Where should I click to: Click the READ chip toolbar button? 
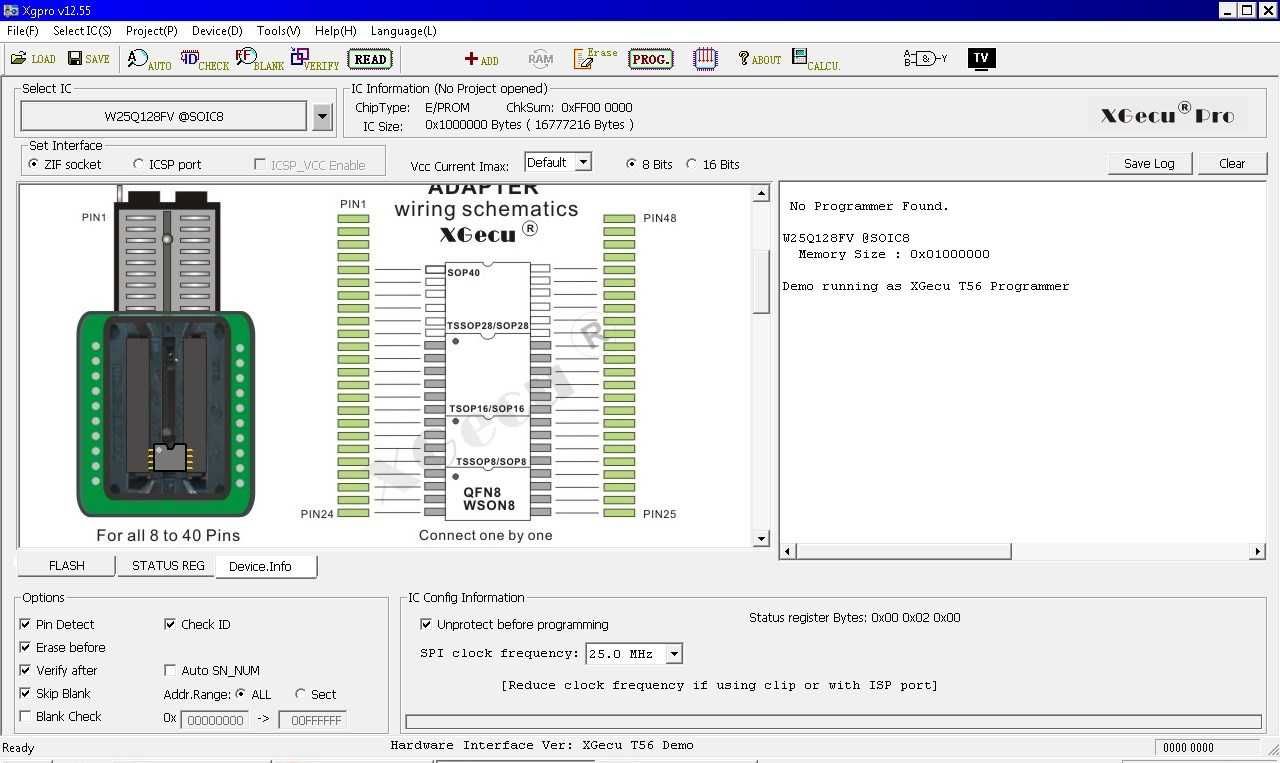pos(370,59)
